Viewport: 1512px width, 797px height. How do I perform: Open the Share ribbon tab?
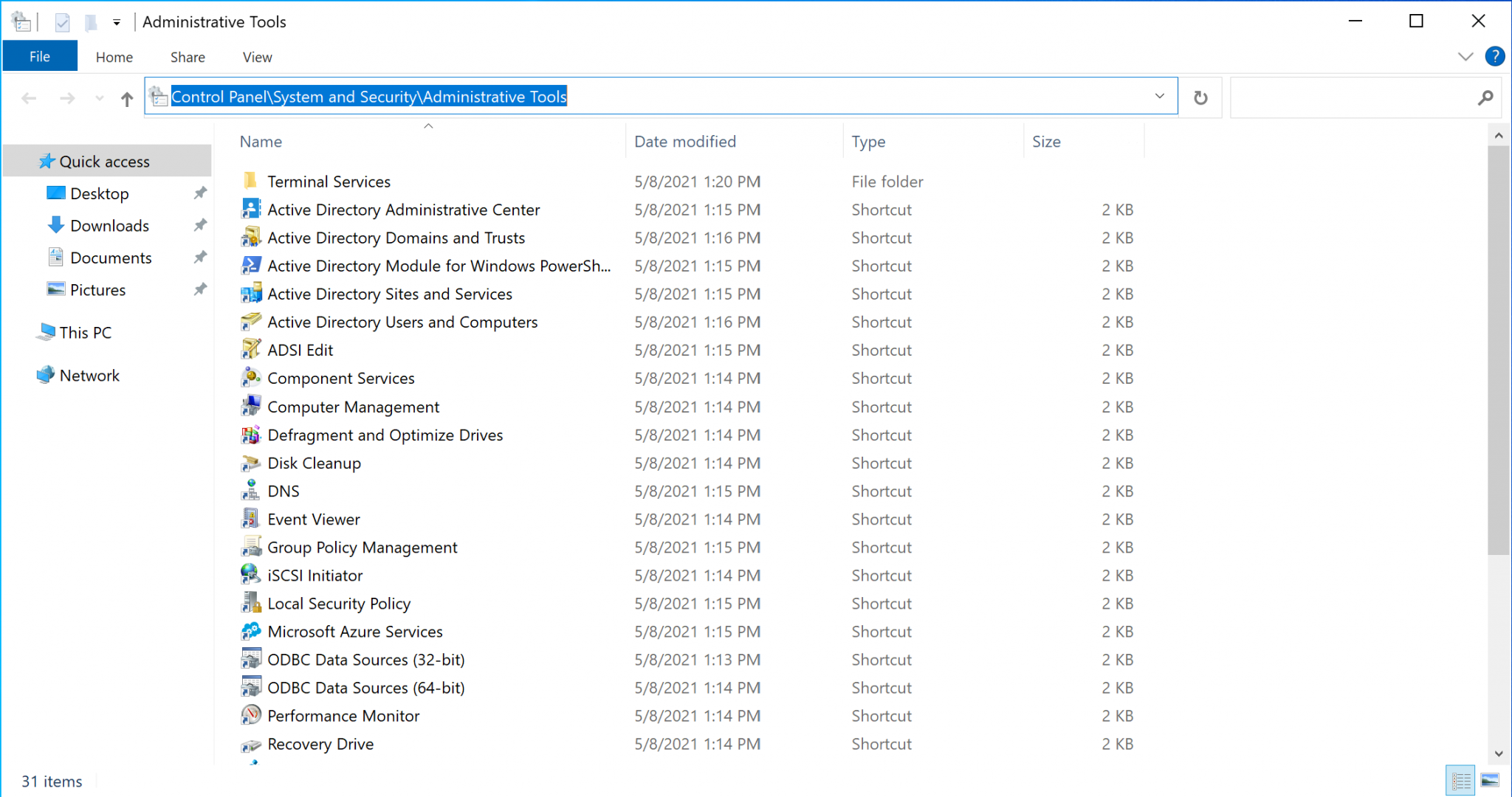(x=188, y=57)
